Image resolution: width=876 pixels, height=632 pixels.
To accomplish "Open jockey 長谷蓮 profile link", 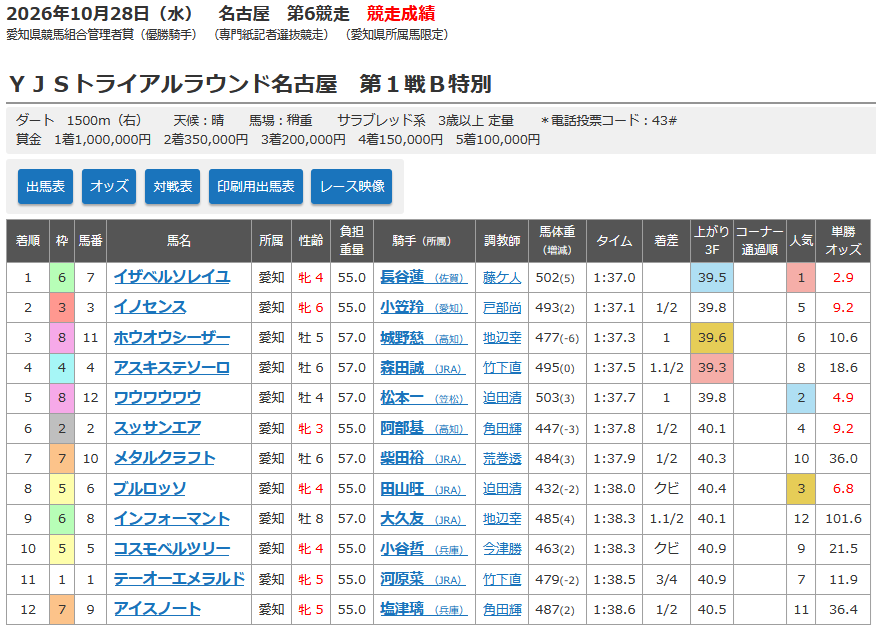I will pos(423,277).
